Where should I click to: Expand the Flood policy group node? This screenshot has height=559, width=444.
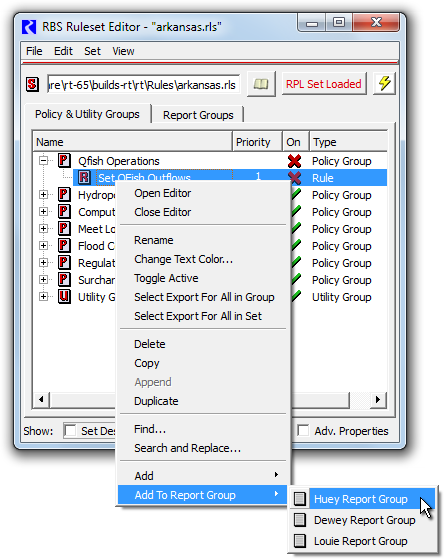pos(44,245)
